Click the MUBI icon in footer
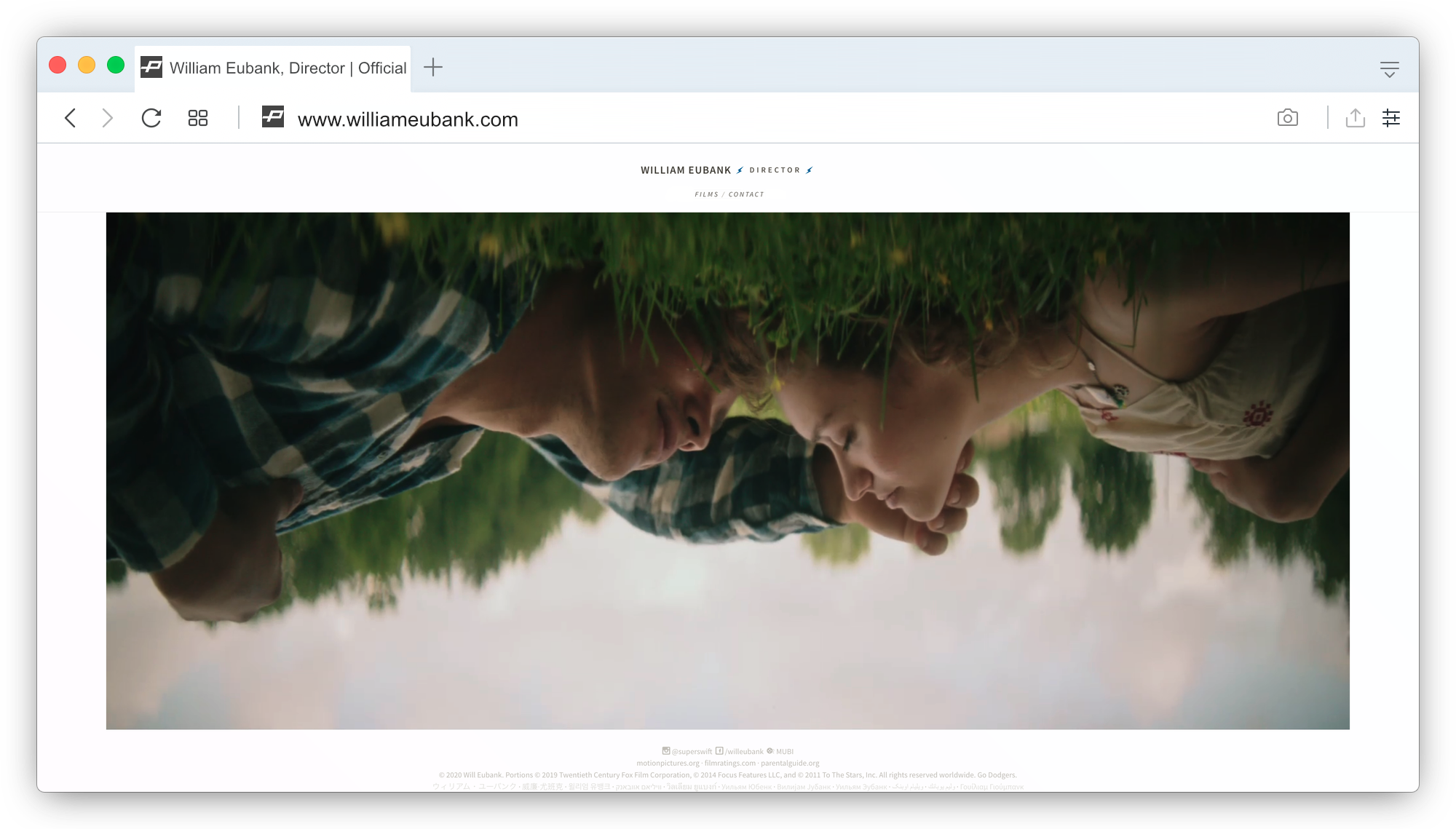Screen dimensions: 1456x837 click(x=770, y=751)
